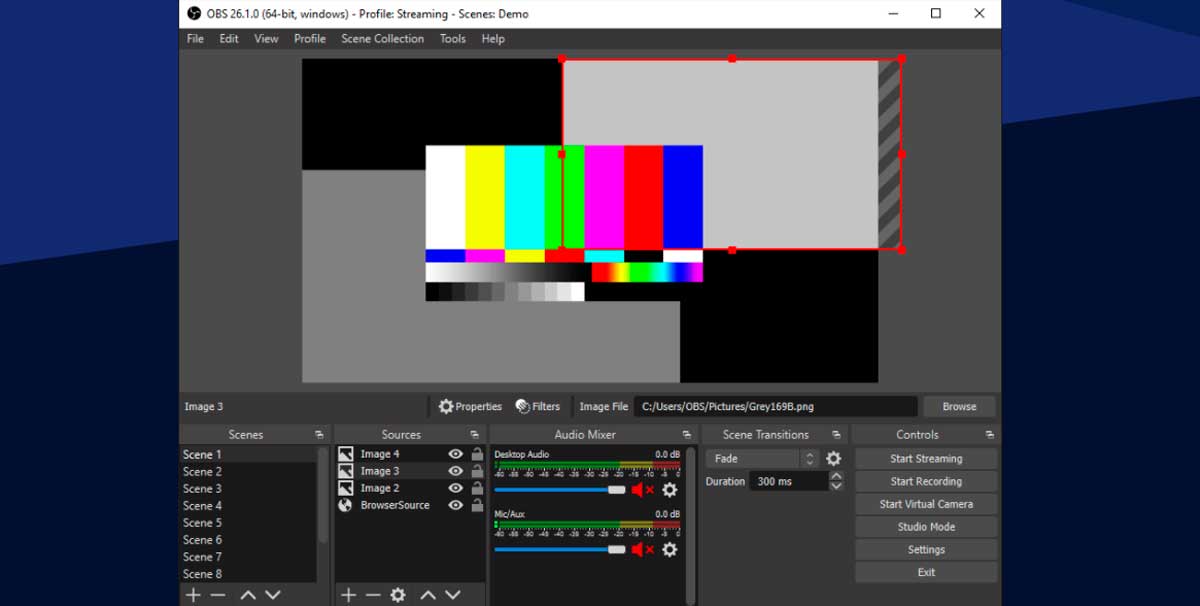Click the Exit button
The width and height of the screenshot is (1200, 606).
click(926, 573)
